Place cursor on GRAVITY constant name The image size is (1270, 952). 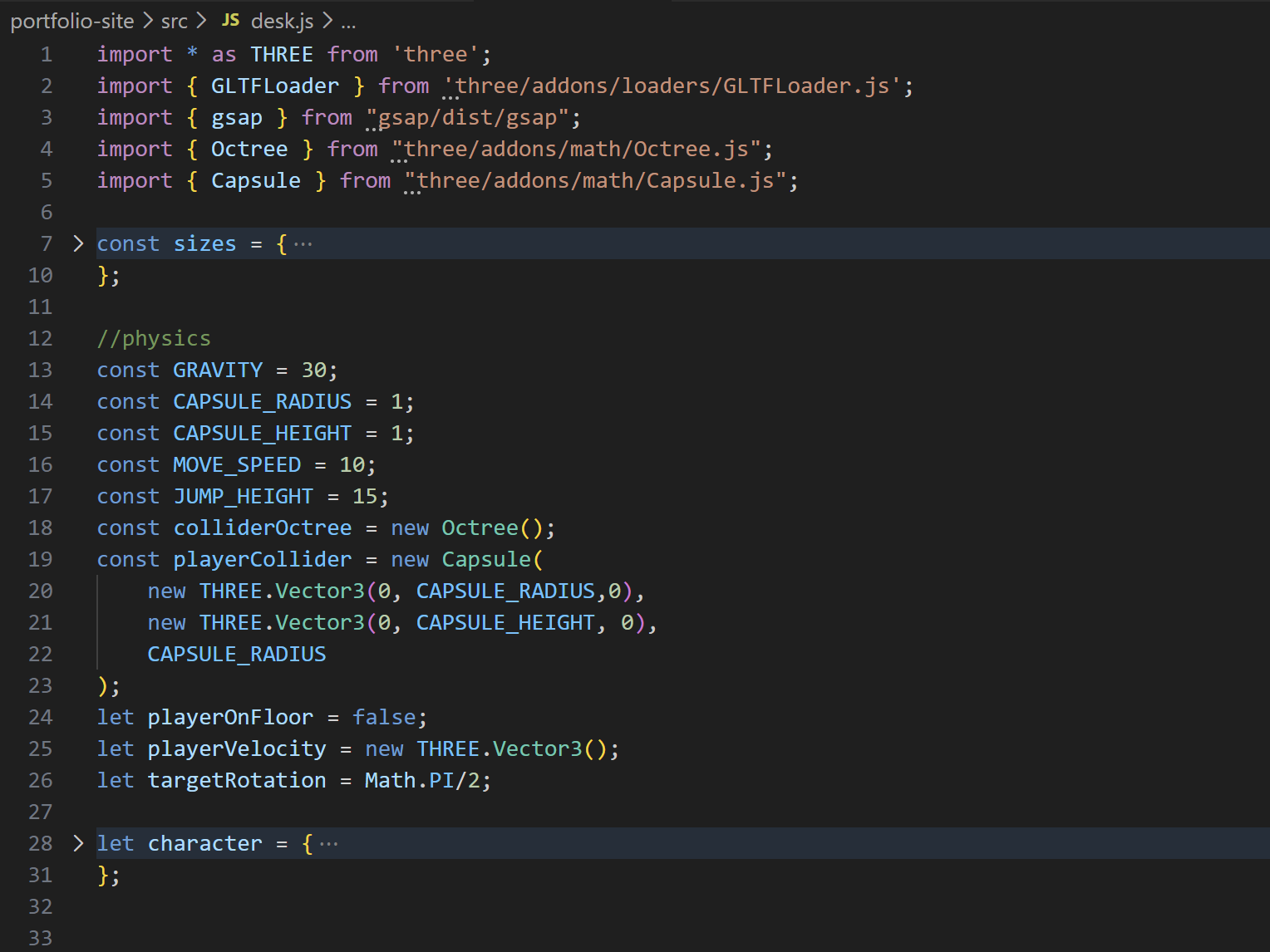[217, 370]
